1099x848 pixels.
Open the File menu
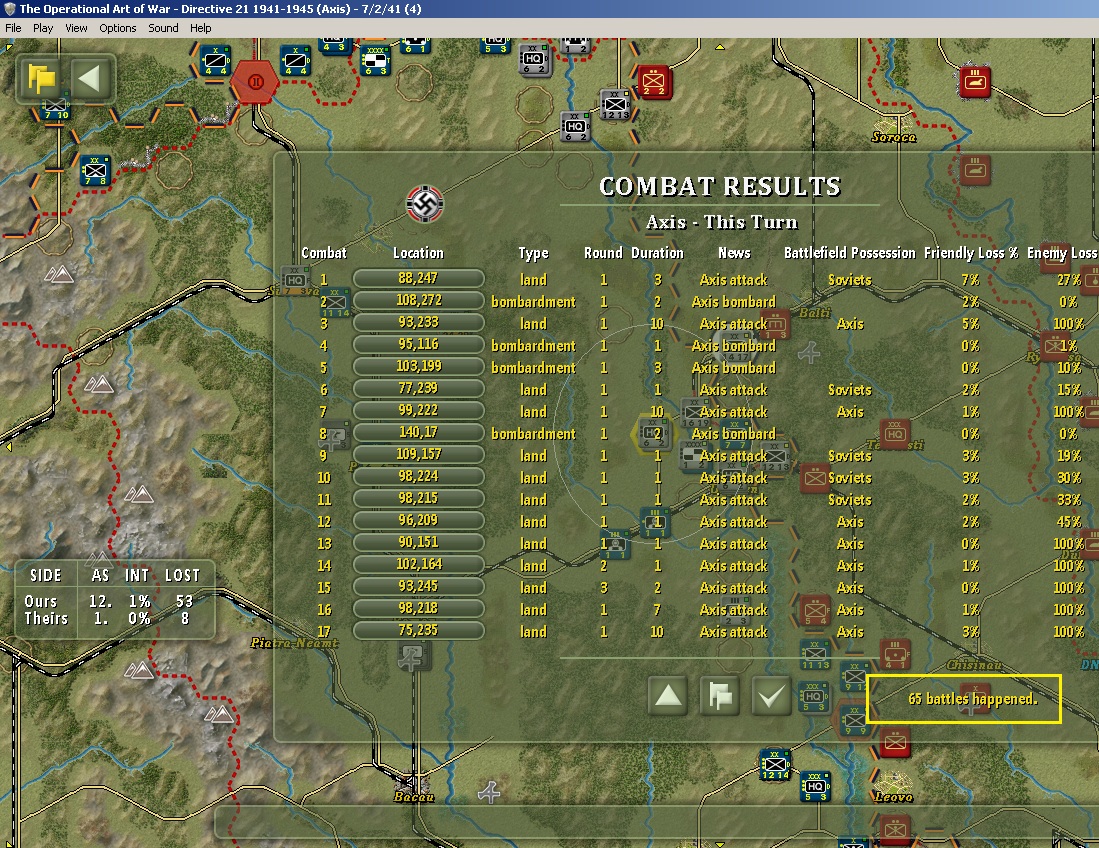pyautogui.click(x=13, y=28)
